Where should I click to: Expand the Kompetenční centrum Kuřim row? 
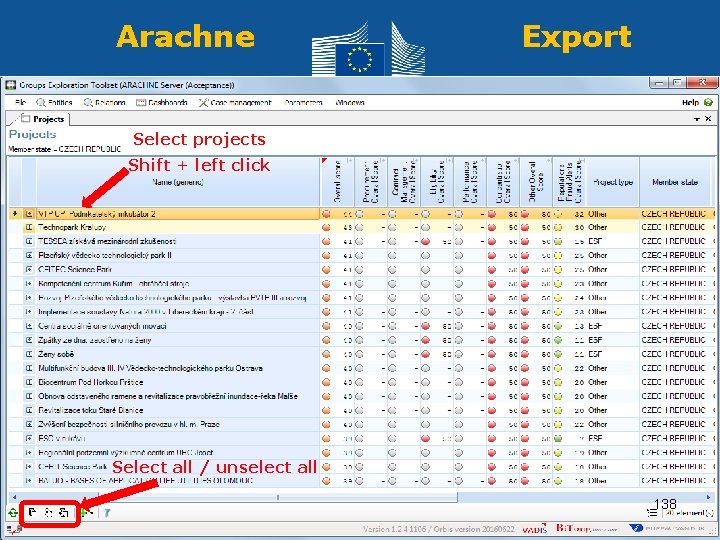pyautogui.click(x=29, y=284)
